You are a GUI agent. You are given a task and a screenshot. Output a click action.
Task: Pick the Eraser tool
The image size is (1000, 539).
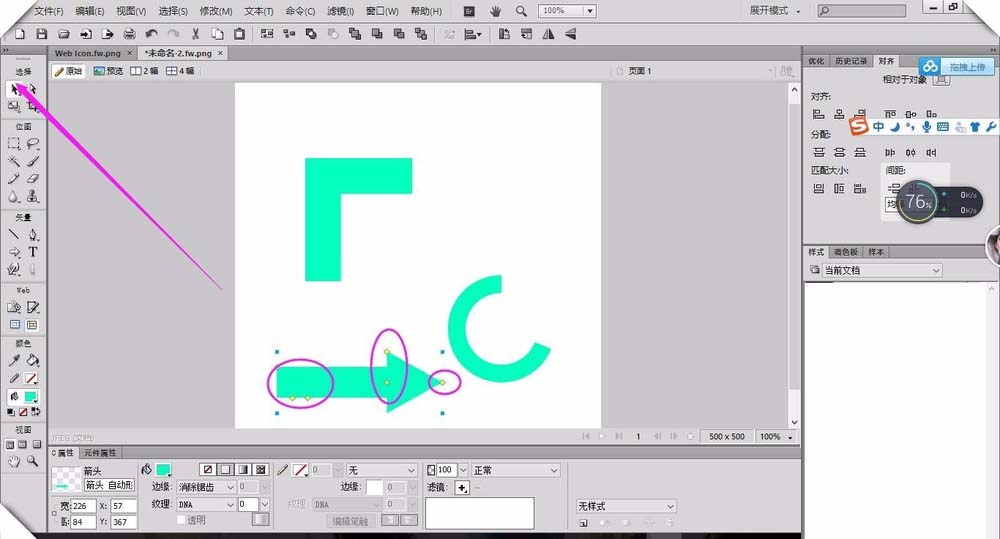pyautogui.click(x=33, y=179)
